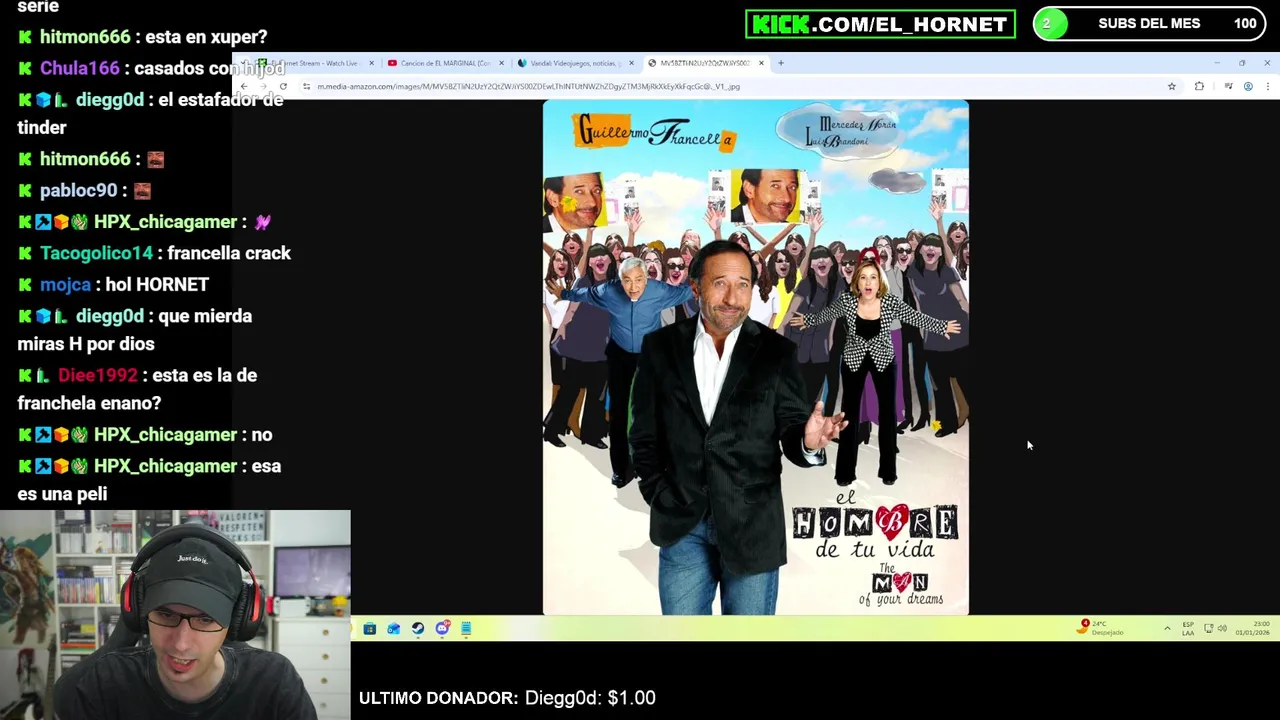Minimize the browser window

coord(1217,63)
